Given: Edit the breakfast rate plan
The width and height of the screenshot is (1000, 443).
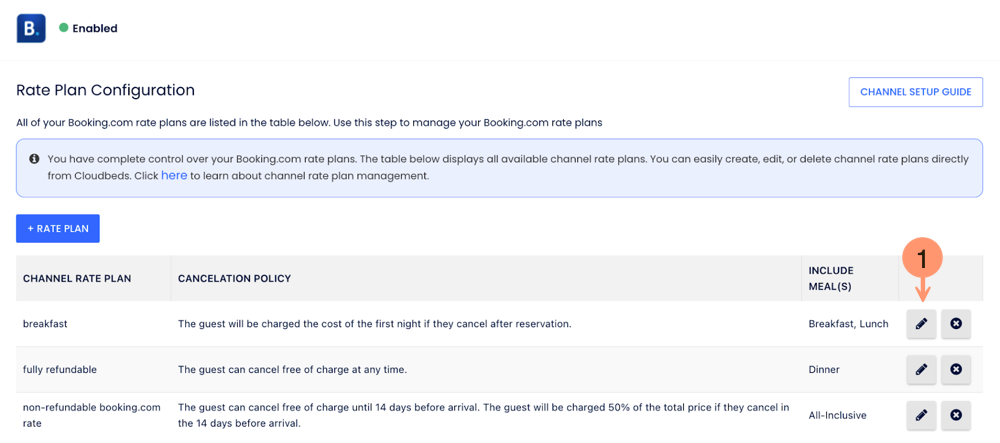Looking at the screenshot, I should point(921,324).
